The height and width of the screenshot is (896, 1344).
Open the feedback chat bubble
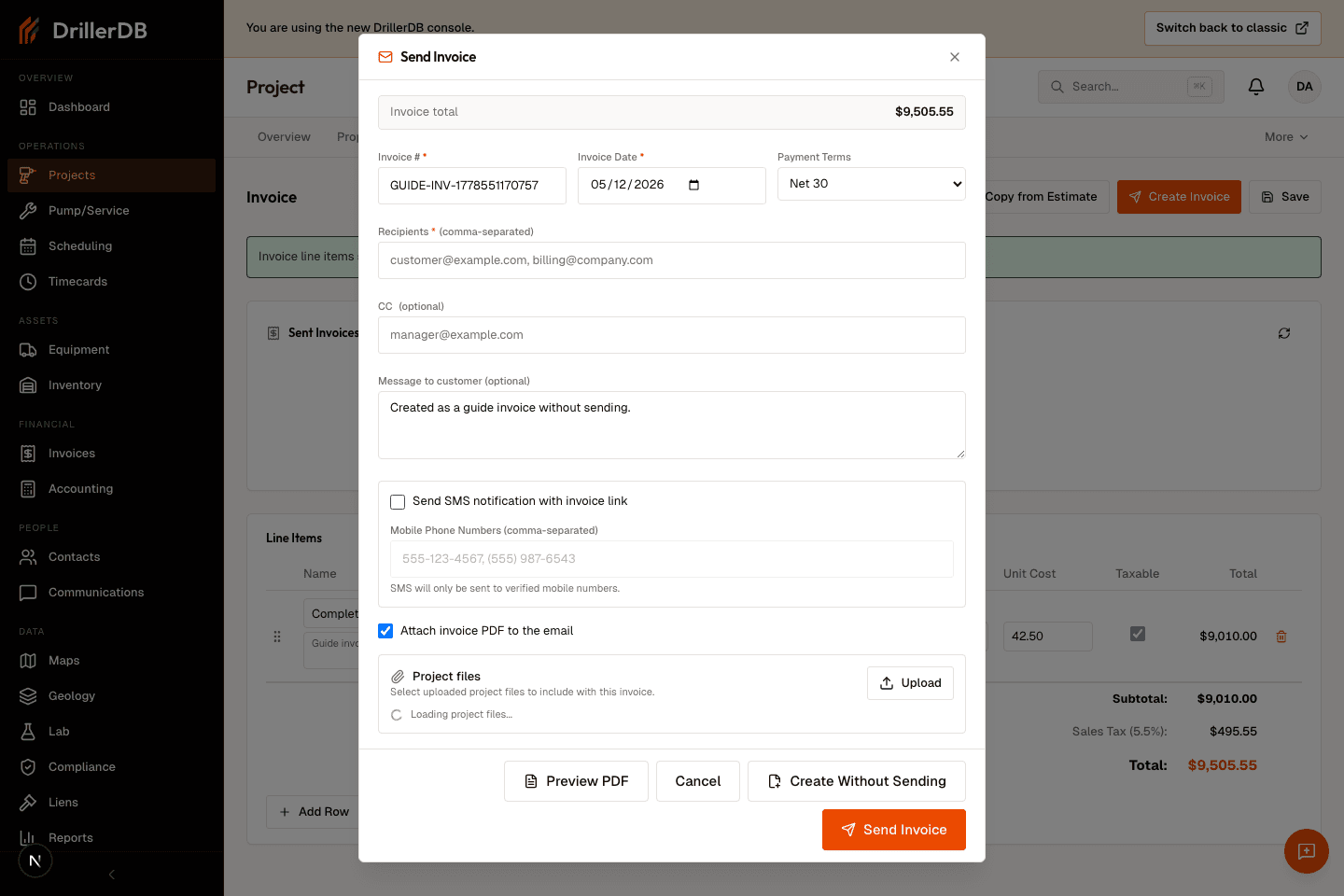click(1307, 851)
